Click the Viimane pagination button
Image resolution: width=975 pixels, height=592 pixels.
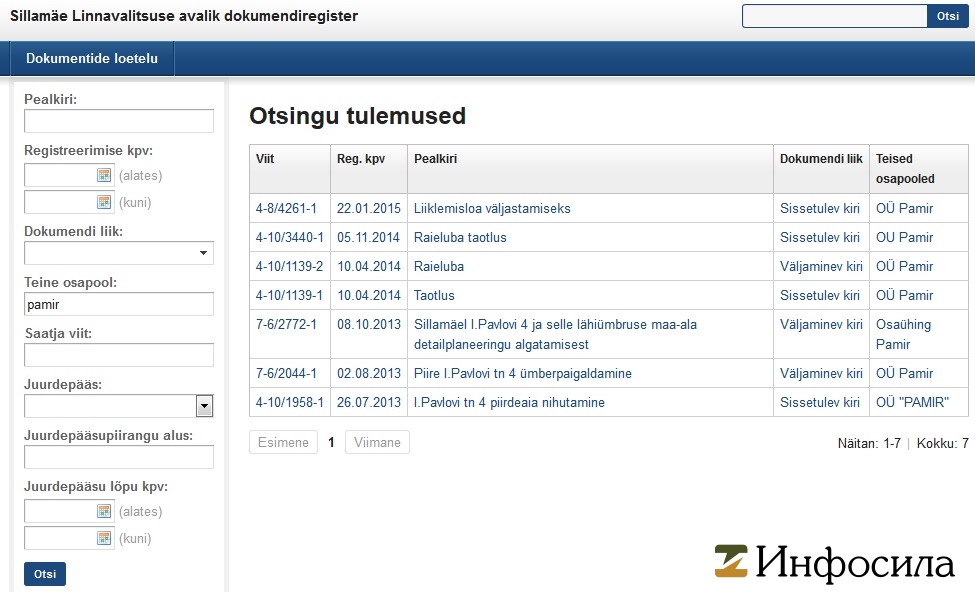[x=377, y=442]
